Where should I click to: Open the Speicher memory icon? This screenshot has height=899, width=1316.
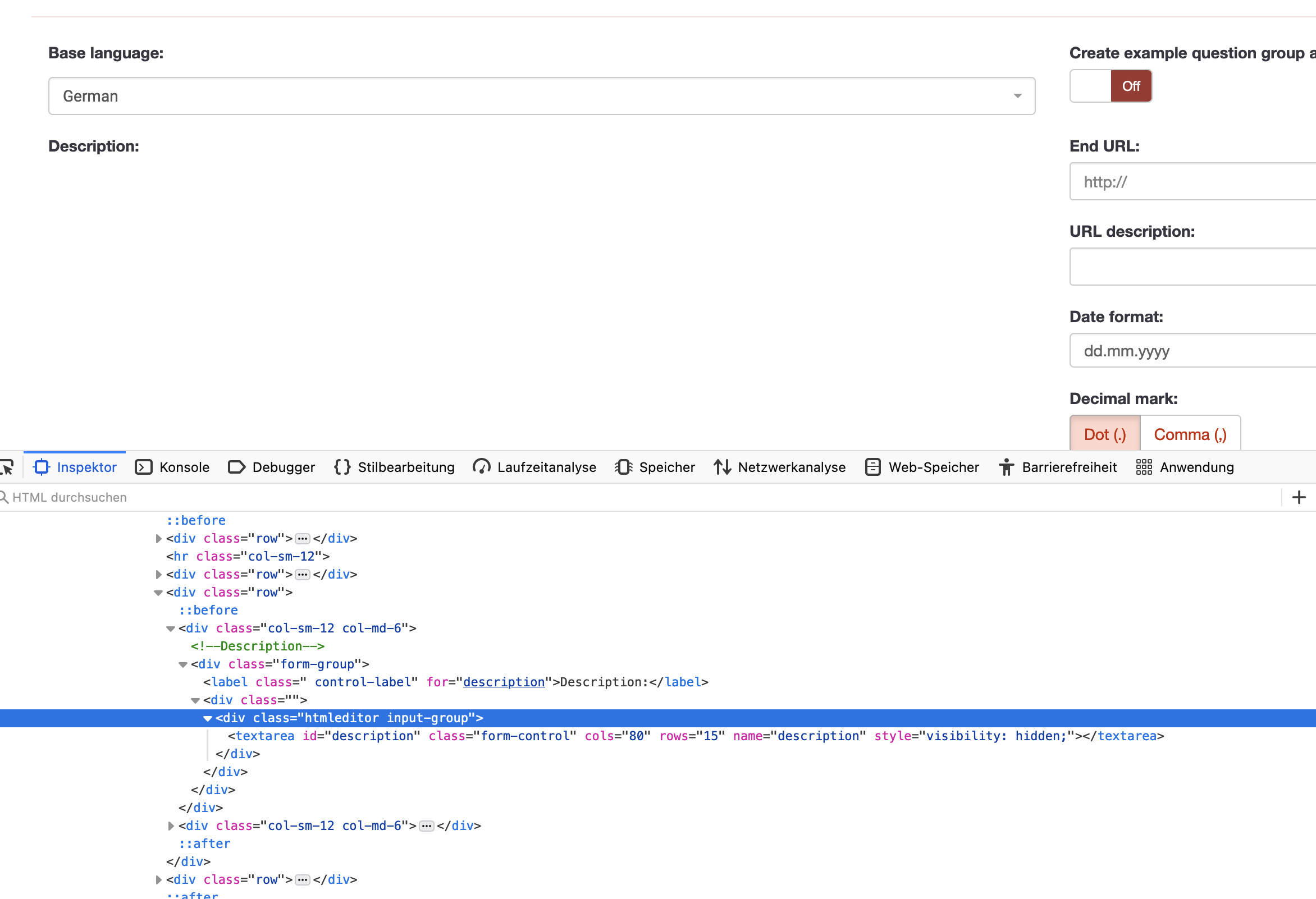(x=623, y=467)
